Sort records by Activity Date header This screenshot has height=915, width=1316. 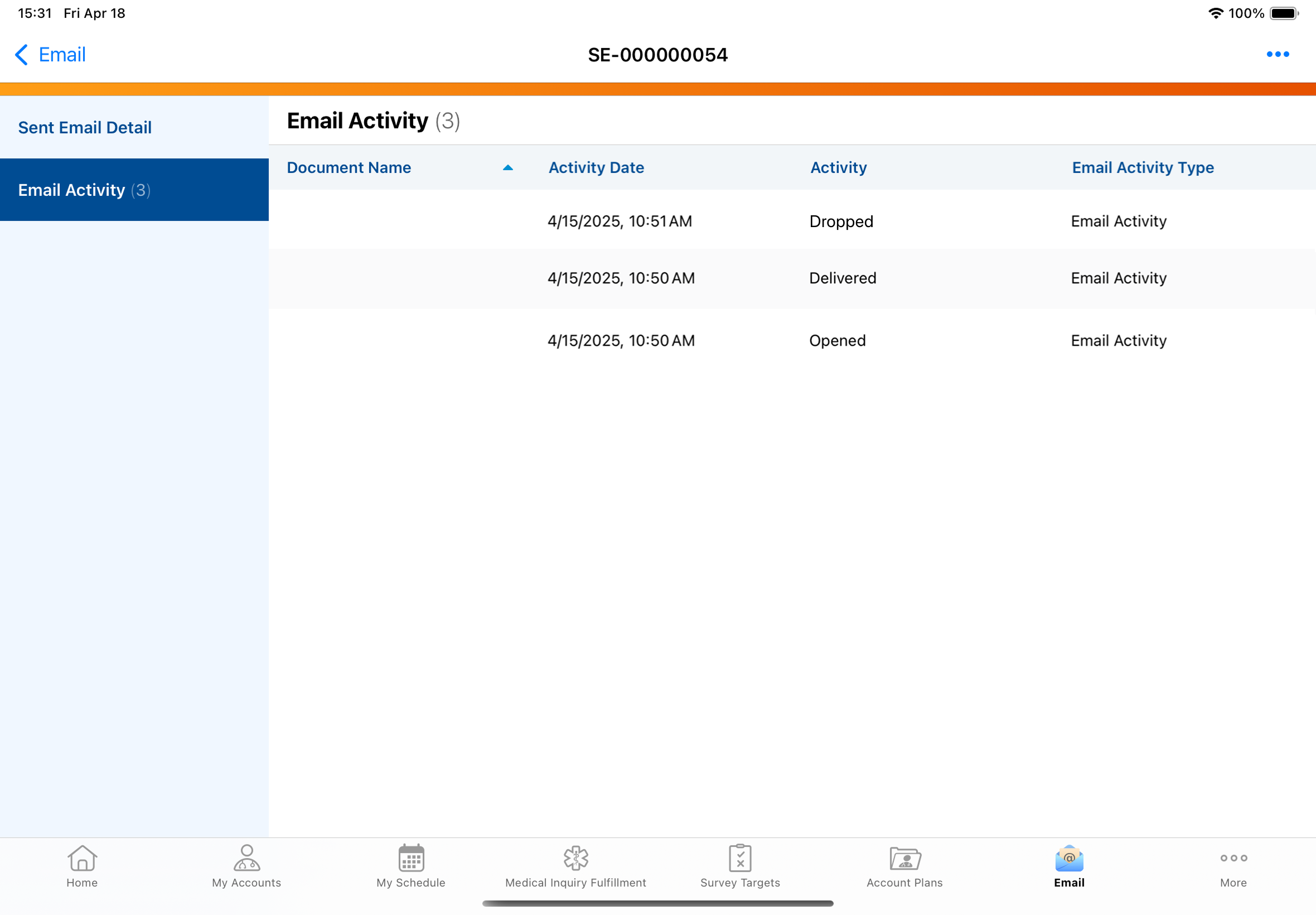click(596, 167)
